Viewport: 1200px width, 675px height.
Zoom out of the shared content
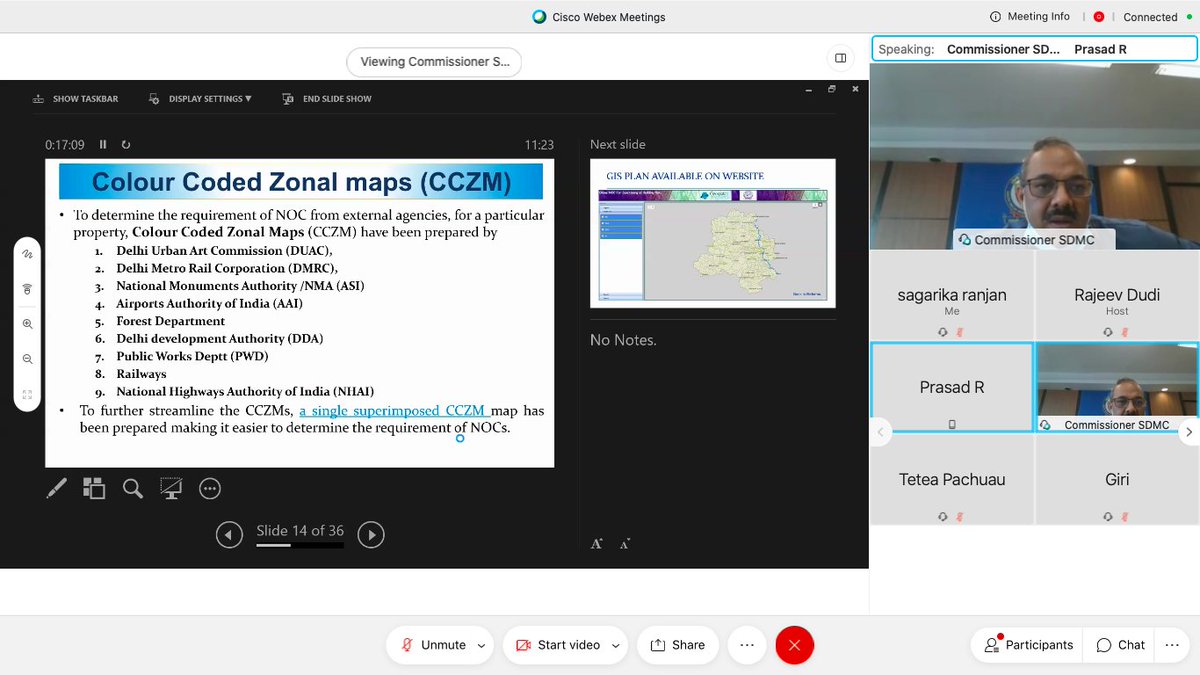point(27,359)
